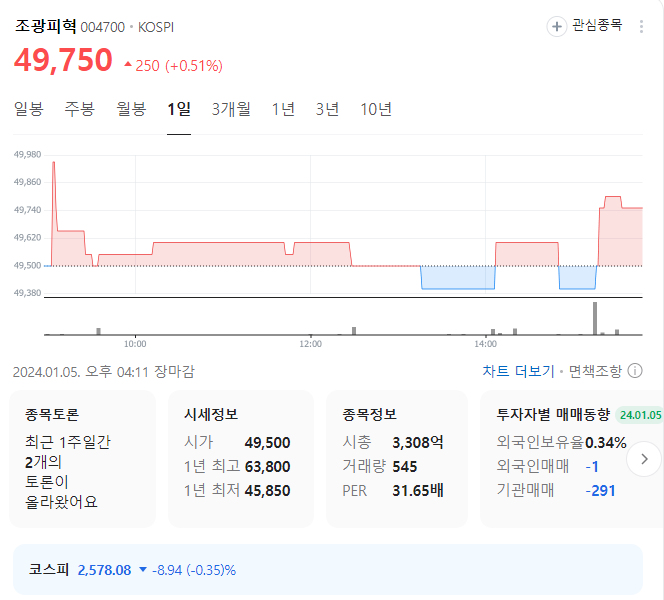Screen dimensions: 664x600
Task: Open the 차트 더보기 link
Action: 518,371
